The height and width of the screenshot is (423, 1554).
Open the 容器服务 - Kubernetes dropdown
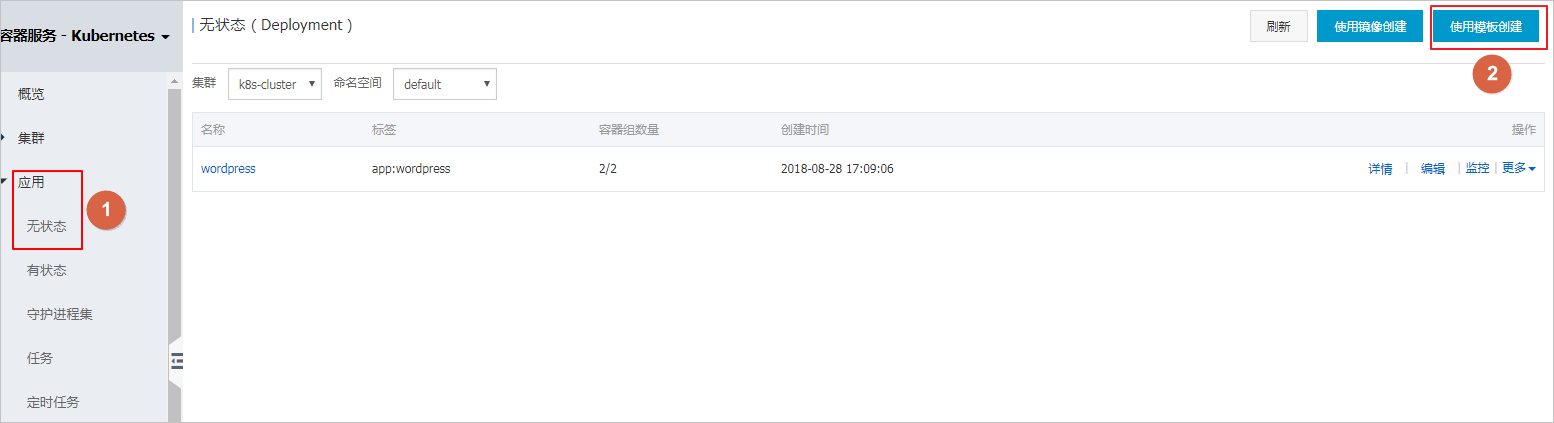click(84, 36)
